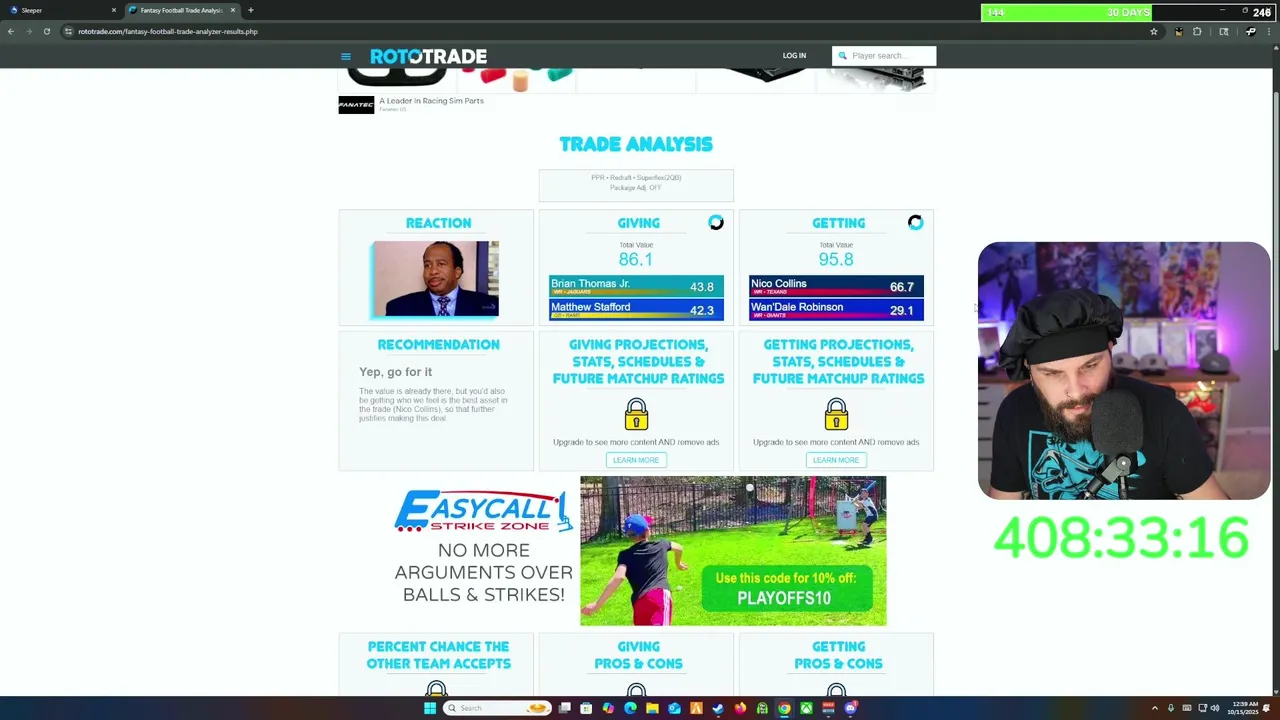This screenshot has width=1280, height=720.
Task: Bookmark this page with star icon
Action: pos(1153,31)
